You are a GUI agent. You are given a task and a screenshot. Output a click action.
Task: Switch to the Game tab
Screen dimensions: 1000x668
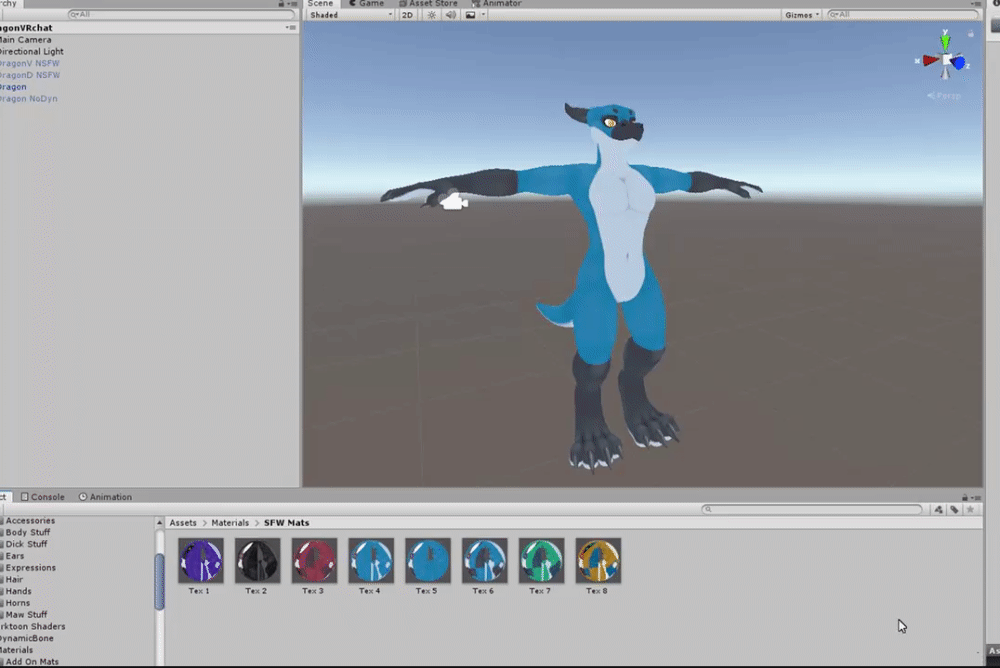pos(367,4)
